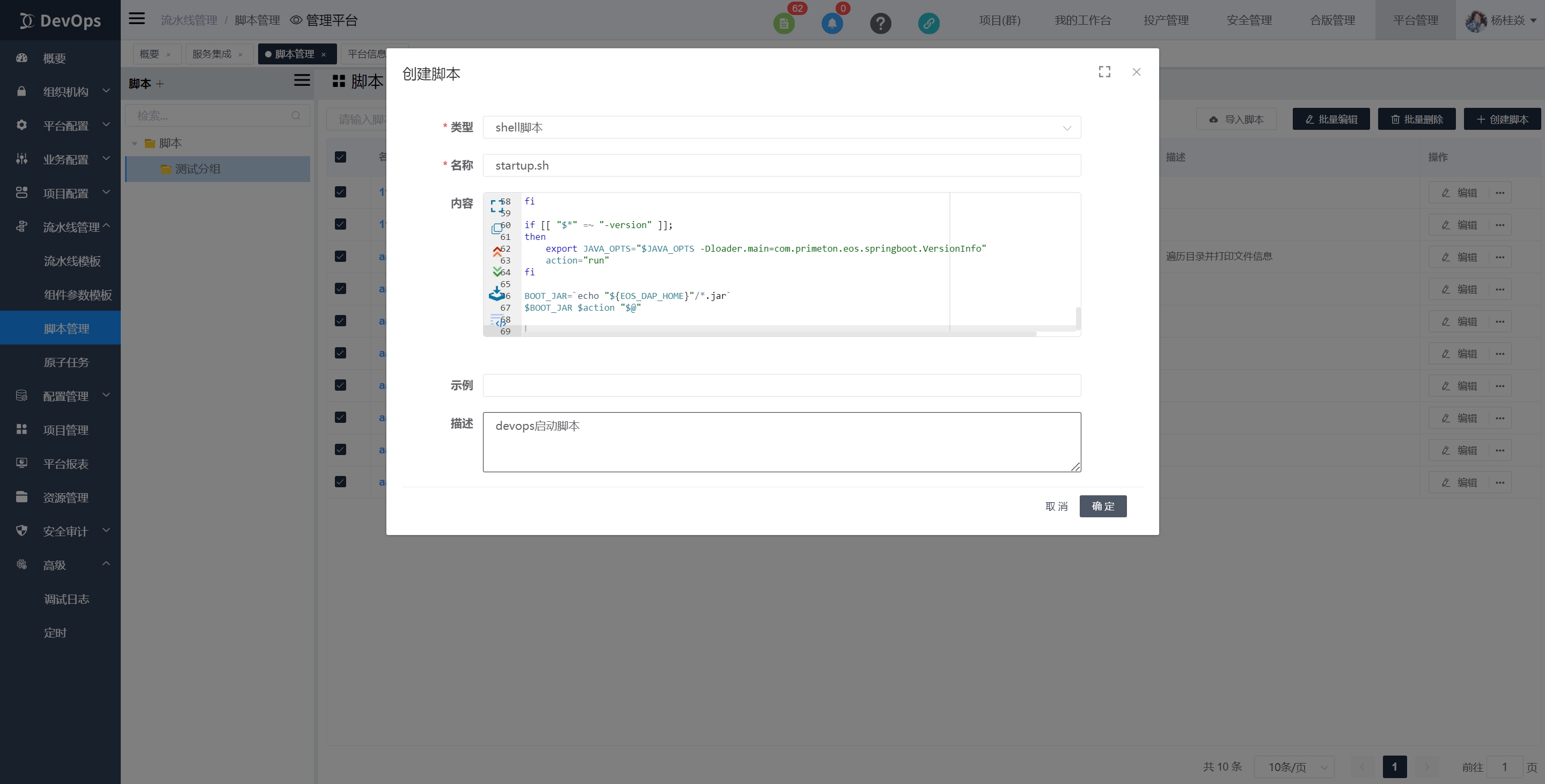1545x784 pixels.
Task: Uncheck the first script row checkbox
Action: (340, 192)
